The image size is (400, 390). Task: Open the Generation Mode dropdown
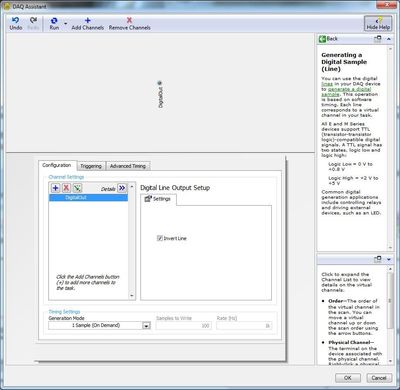coord(146,326)
